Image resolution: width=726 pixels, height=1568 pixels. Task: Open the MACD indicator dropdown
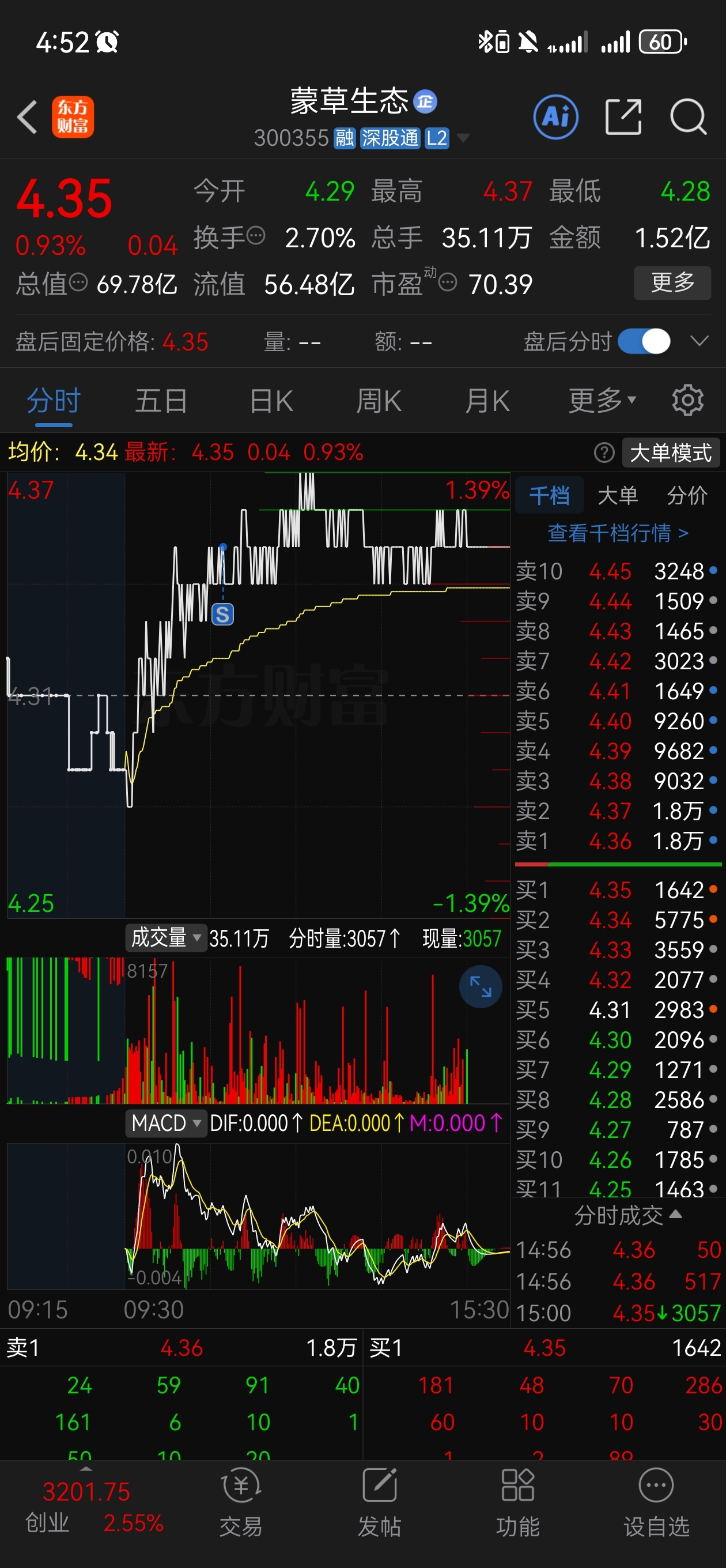[x=165, y=1122]
